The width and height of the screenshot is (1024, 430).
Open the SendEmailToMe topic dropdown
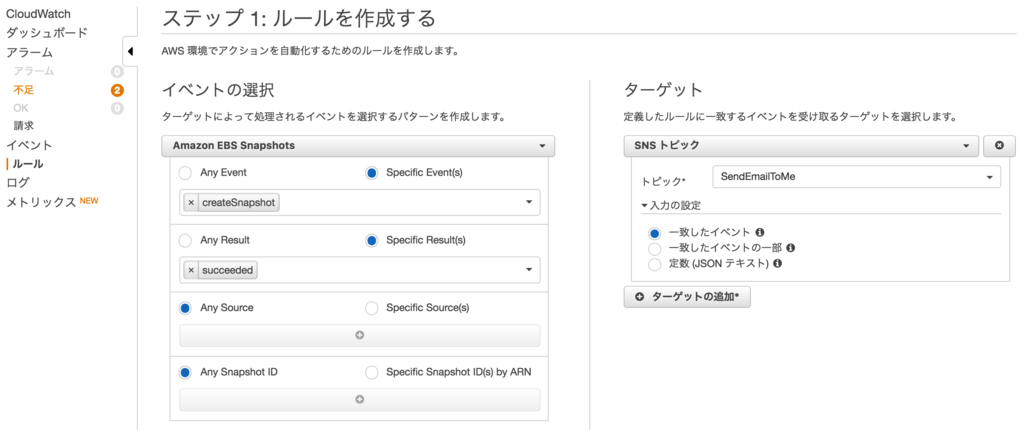click(x=856, y=177)
